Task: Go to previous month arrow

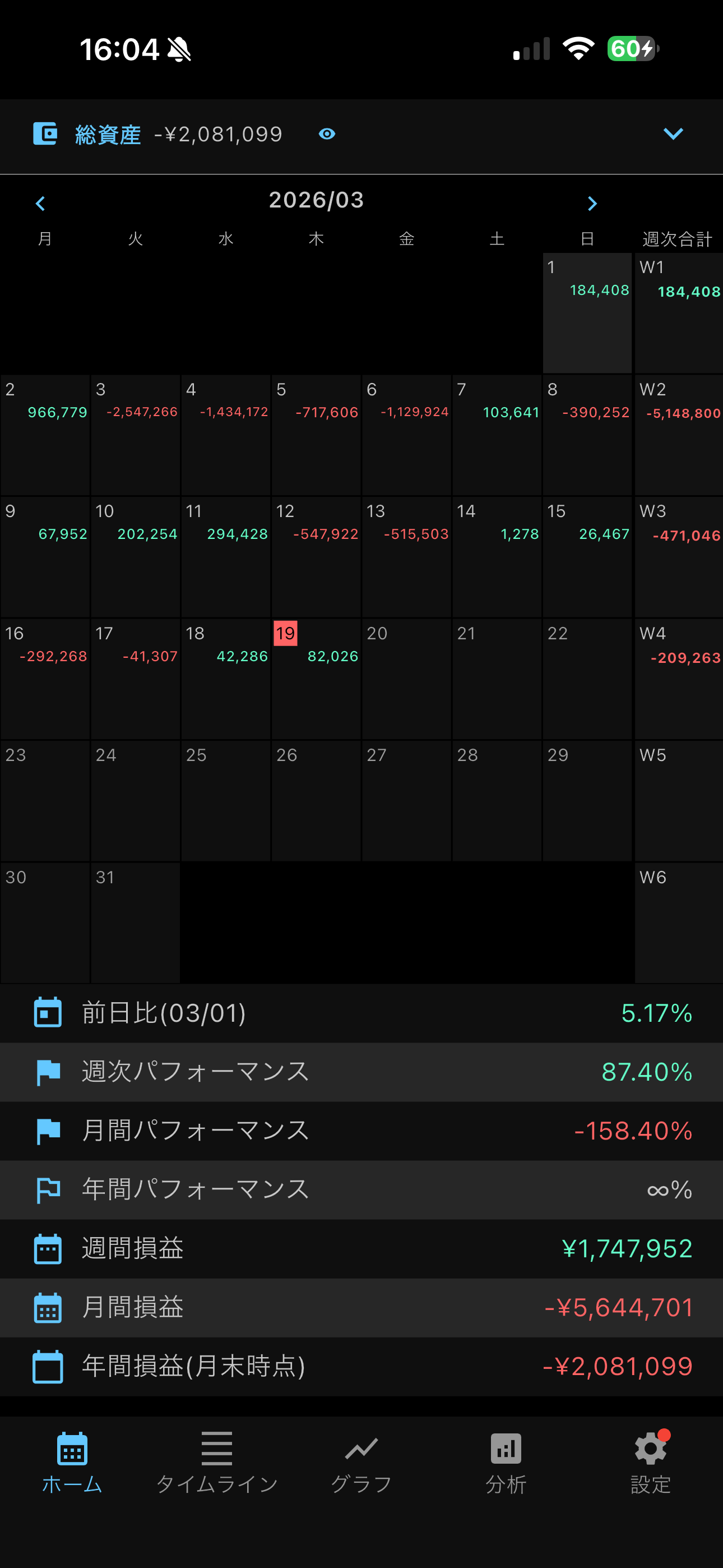Action: [41, 204]
